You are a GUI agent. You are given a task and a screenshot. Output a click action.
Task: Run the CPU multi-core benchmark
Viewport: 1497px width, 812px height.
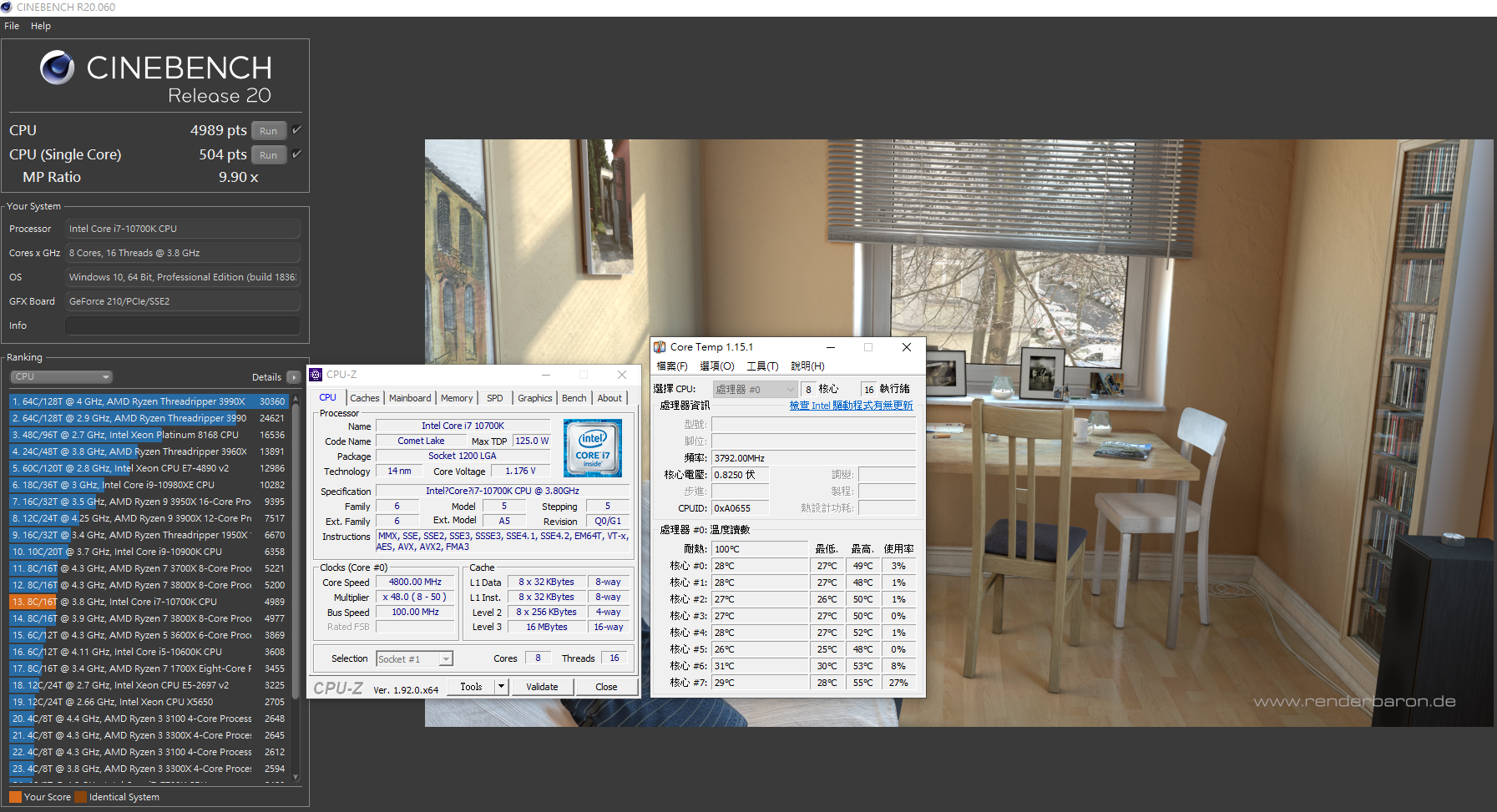tap(269, 131)
